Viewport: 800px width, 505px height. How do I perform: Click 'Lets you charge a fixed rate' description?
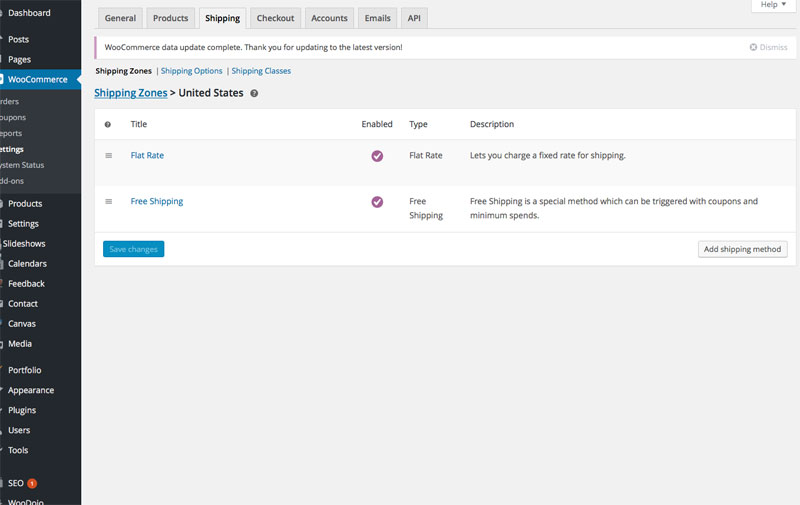click(547, 156)
